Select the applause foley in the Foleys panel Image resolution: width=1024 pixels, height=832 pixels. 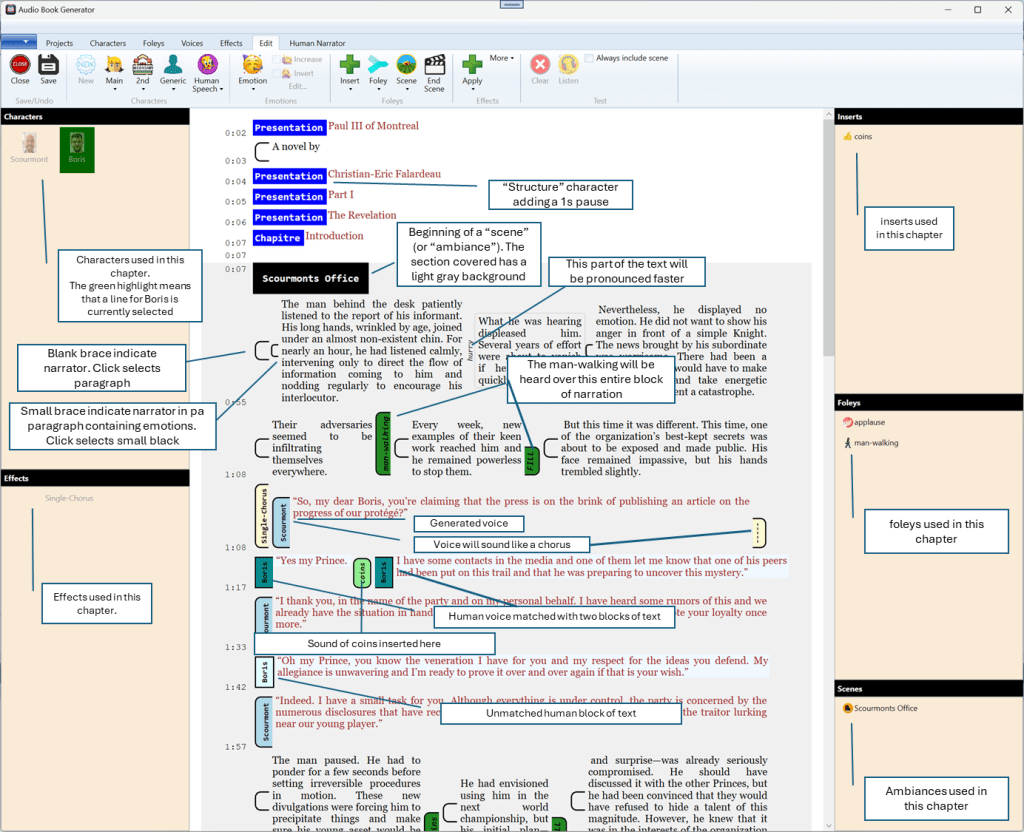[x=868, y=422]
